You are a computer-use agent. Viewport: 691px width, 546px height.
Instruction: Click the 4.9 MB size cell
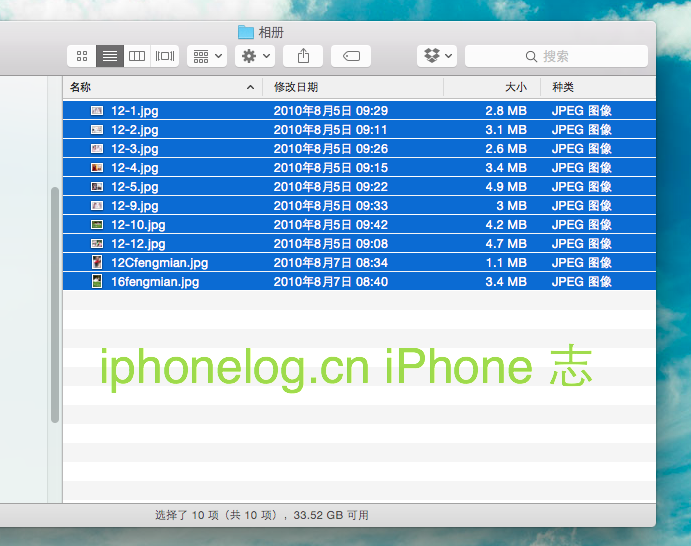506,186
